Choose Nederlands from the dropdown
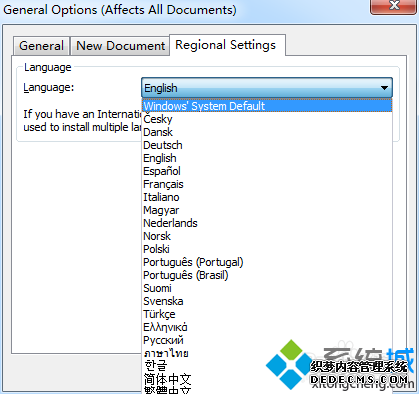 pos(267,223)
